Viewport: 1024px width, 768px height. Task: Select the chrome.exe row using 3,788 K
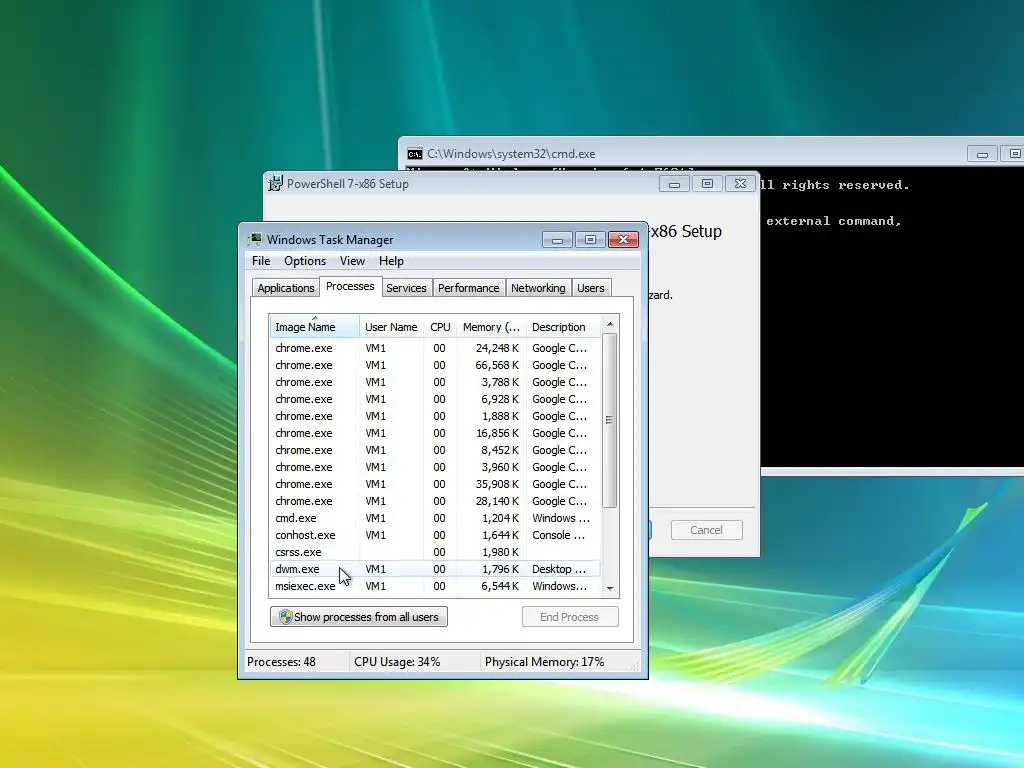tap(434, 382)
